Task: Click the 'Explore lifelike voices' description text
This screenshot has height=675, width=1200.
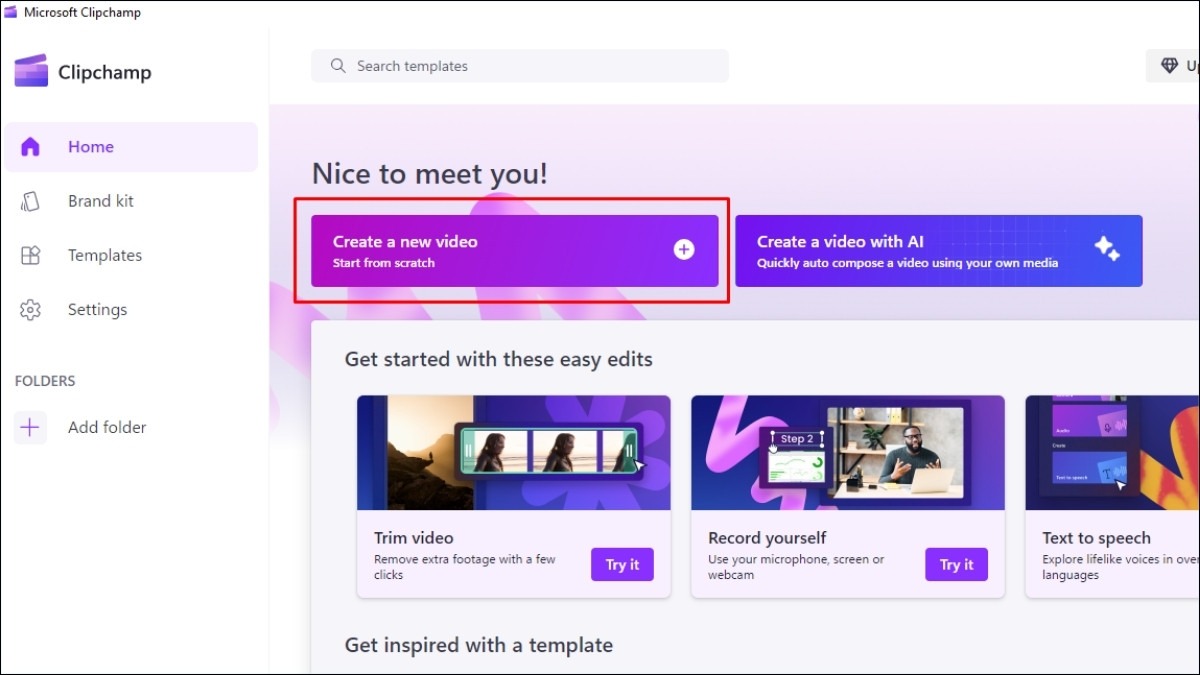Action: [1120, 567]
